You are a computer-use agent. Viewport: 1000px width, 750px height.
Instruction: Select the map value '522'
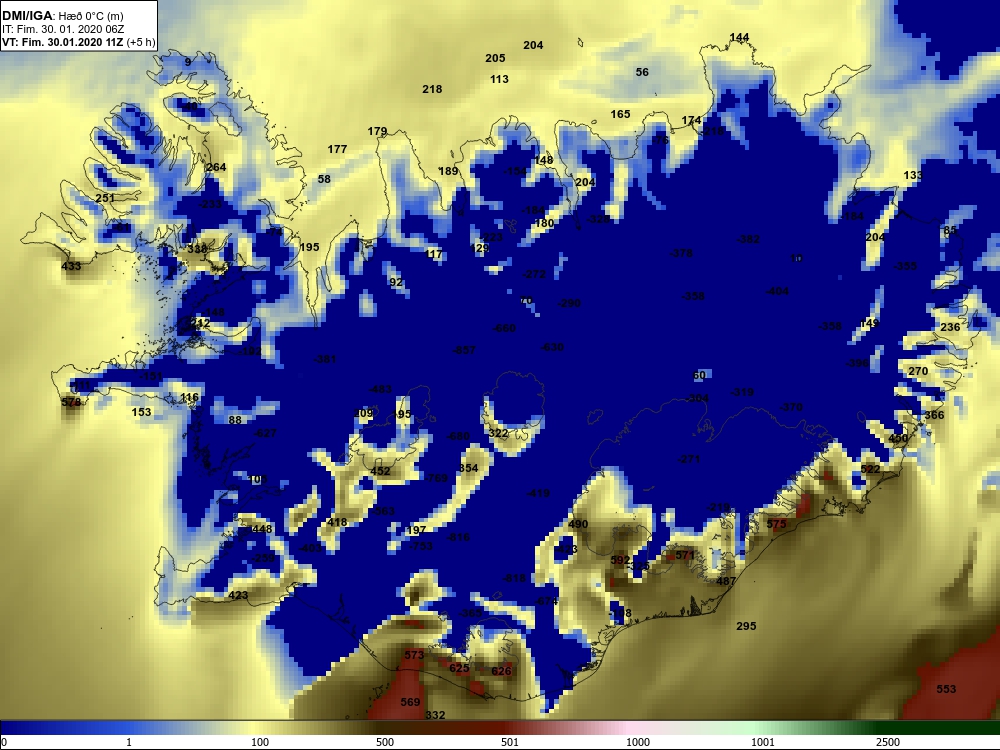(870, 469)
